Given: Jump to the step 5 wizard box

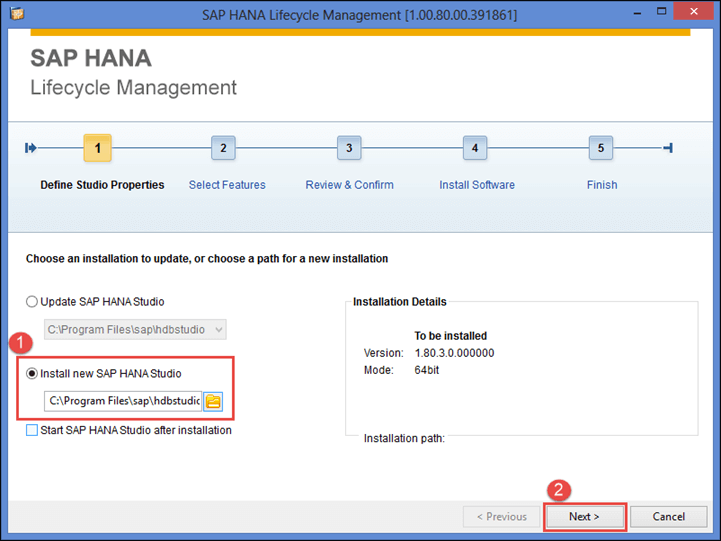Looking at the screenshot, I should coord(600,148).
